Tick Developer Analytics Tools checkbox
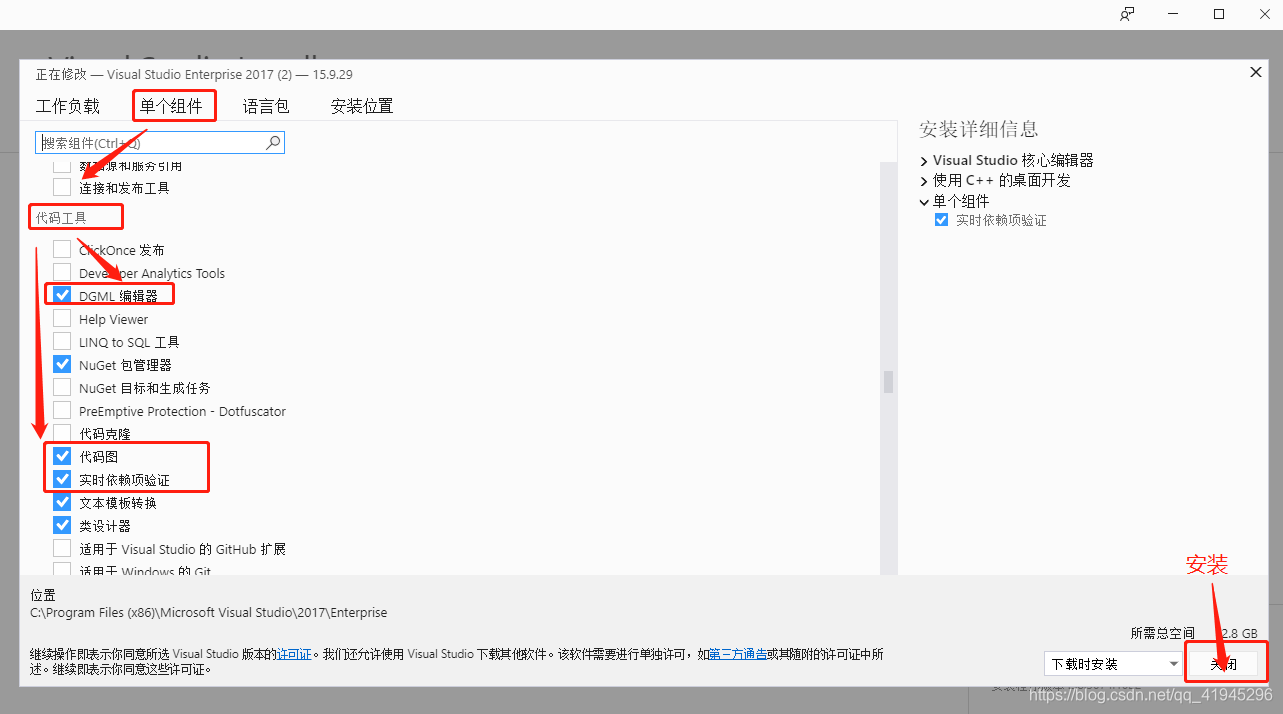 tap(62, 272)
